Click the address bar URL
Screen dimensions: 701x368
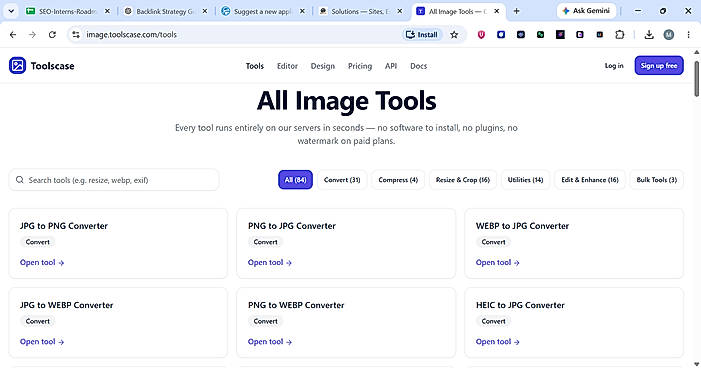pyautogui.click(x=131, y=34)
